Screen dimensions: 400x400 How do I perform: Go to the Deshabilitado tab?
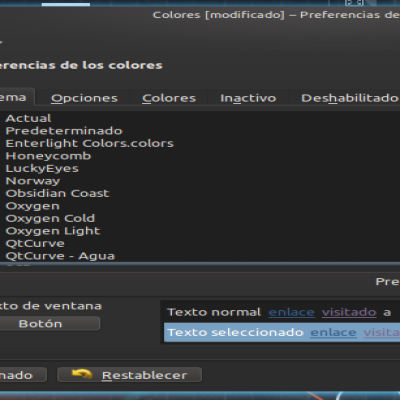pyautogui.click(x=350, y=98)
